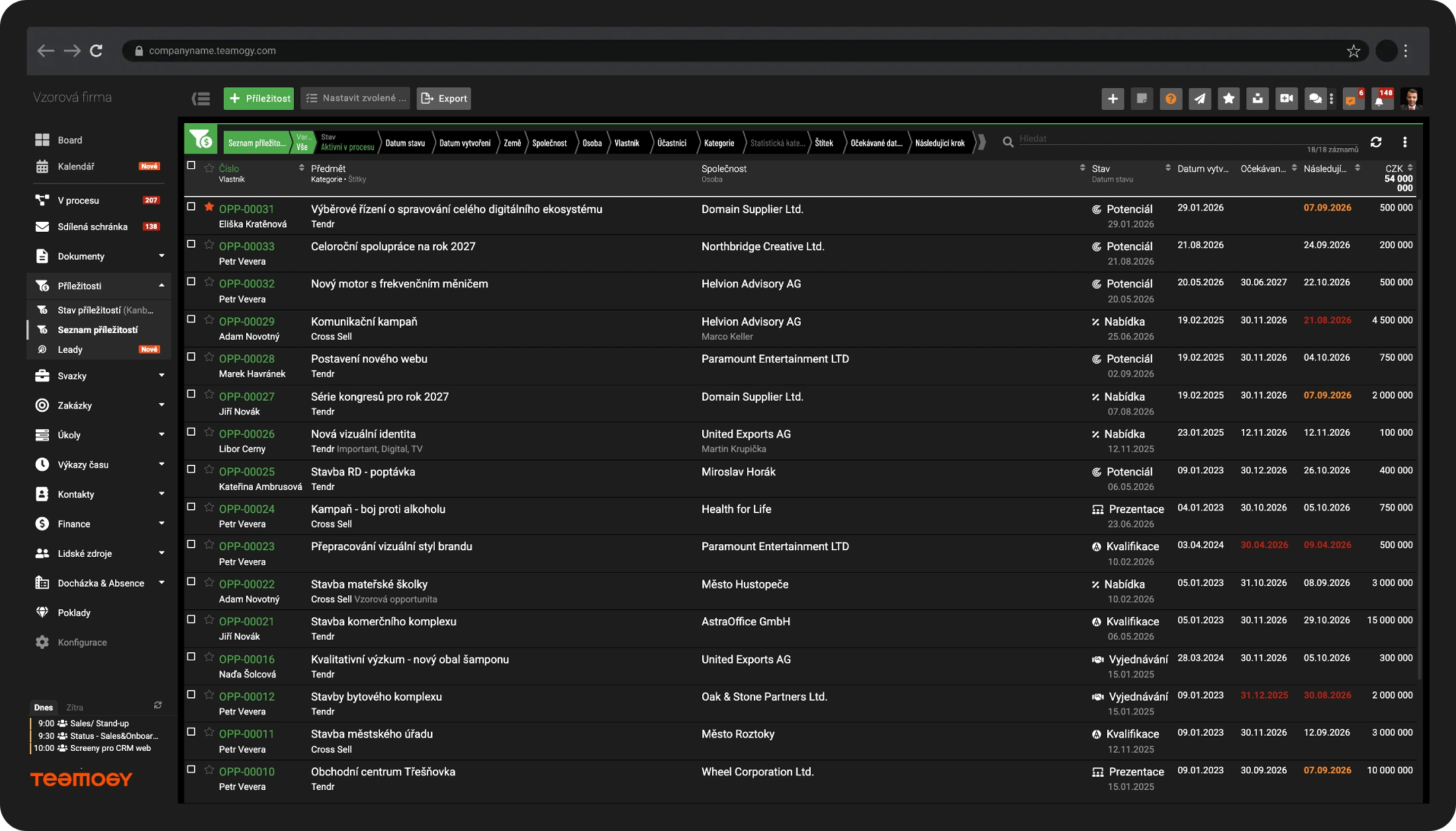Screen dimensions: 1456x831
Task: Click Nastavit zvolené button
Action: click(355, 99)
